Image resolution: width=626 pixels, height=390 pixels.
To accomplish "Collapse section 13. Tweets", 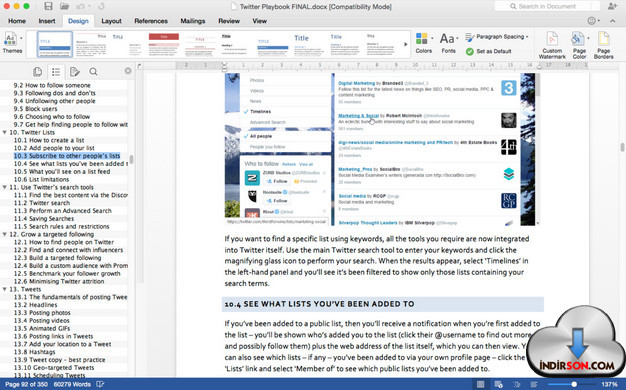I will pyautogui.click(x=4, y=289).
